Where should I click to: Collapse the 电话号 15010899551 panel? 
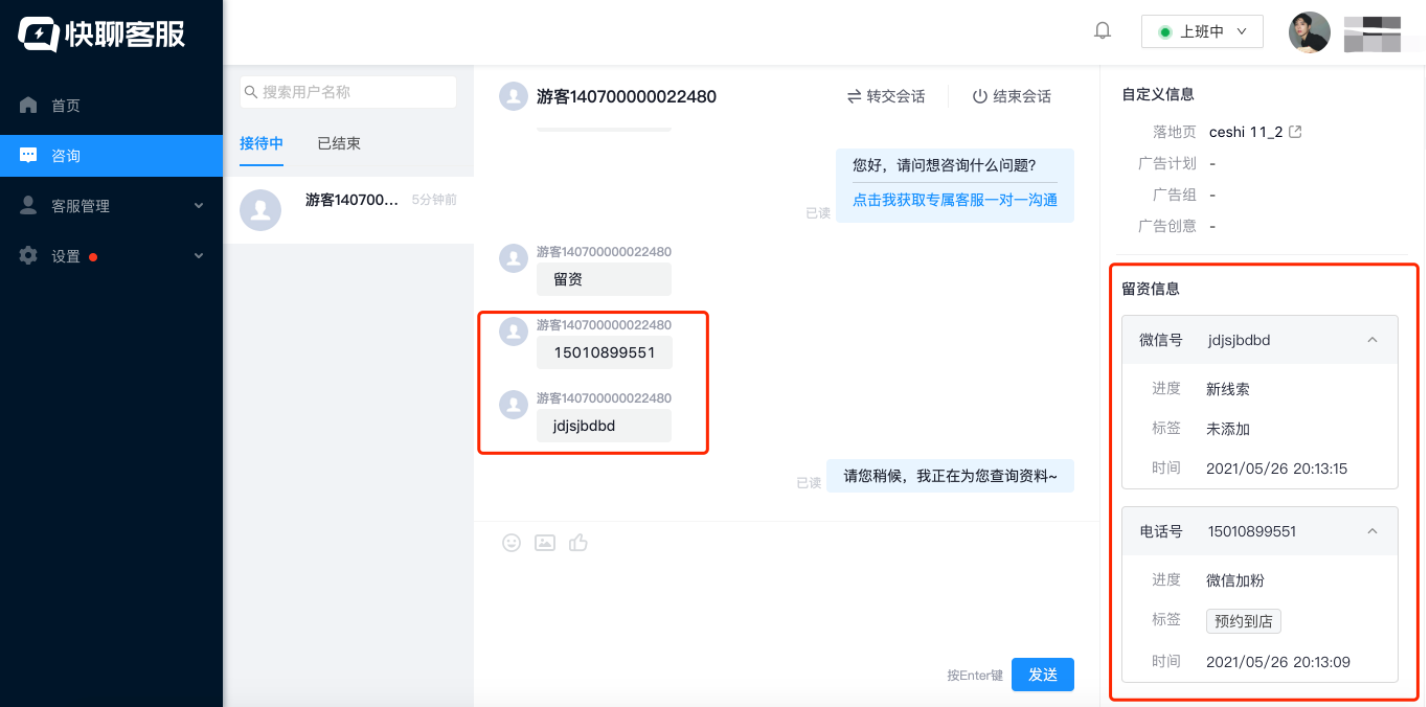click(x=1372, y=531)
